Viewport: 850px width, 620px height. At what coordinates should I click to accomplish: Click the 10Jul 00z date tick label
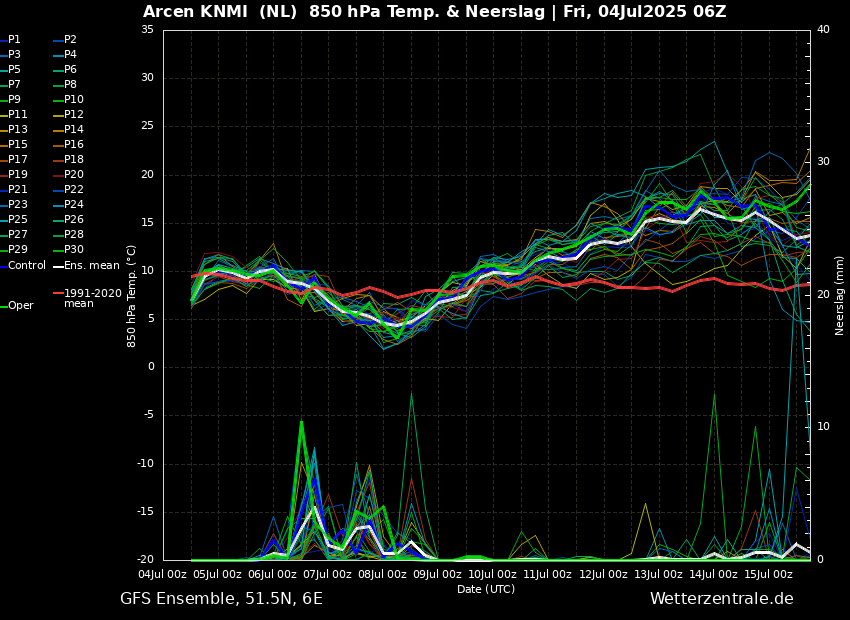pos(492,574)
